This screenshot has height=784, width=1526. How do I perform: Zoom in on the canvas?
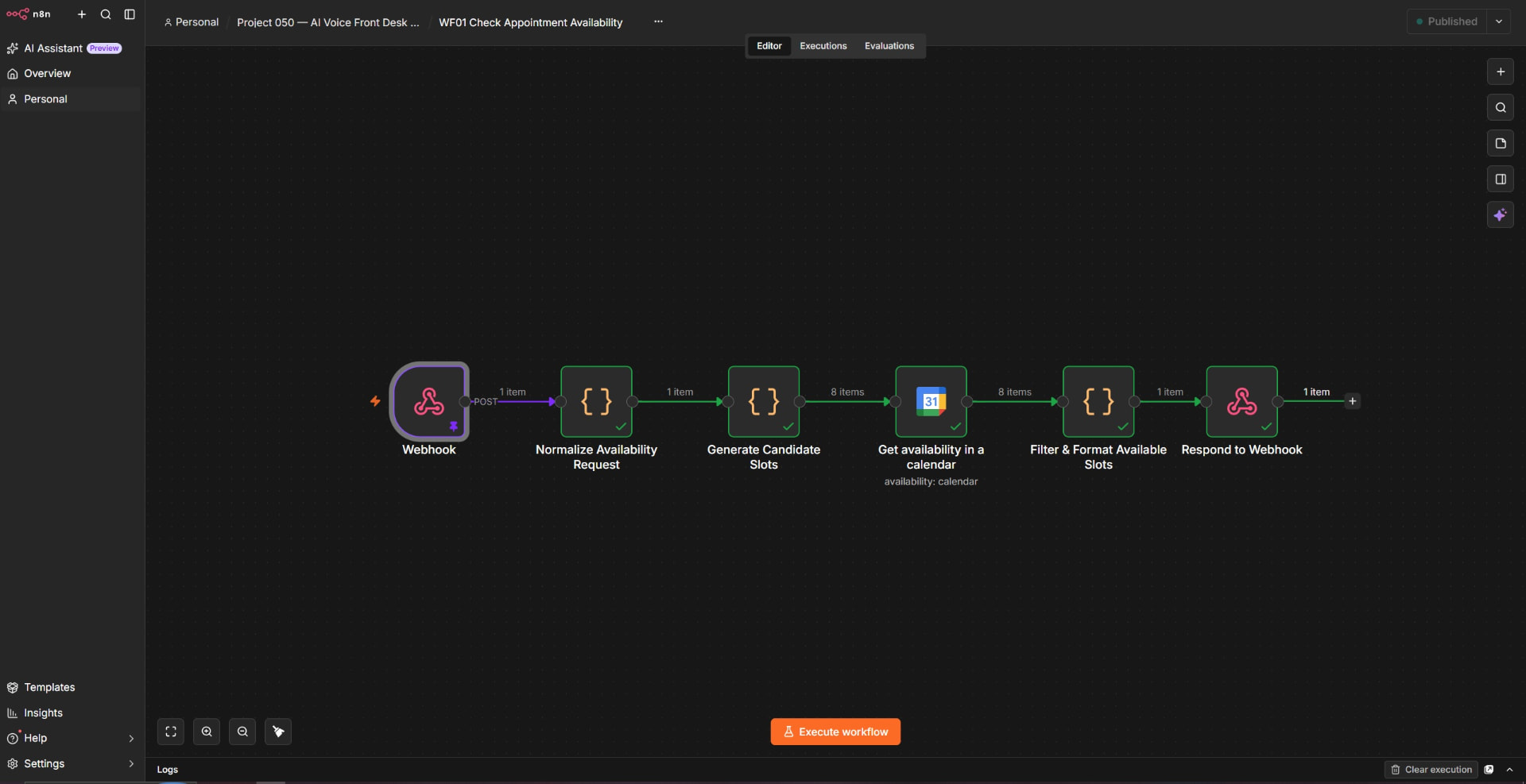coord(207,732)
